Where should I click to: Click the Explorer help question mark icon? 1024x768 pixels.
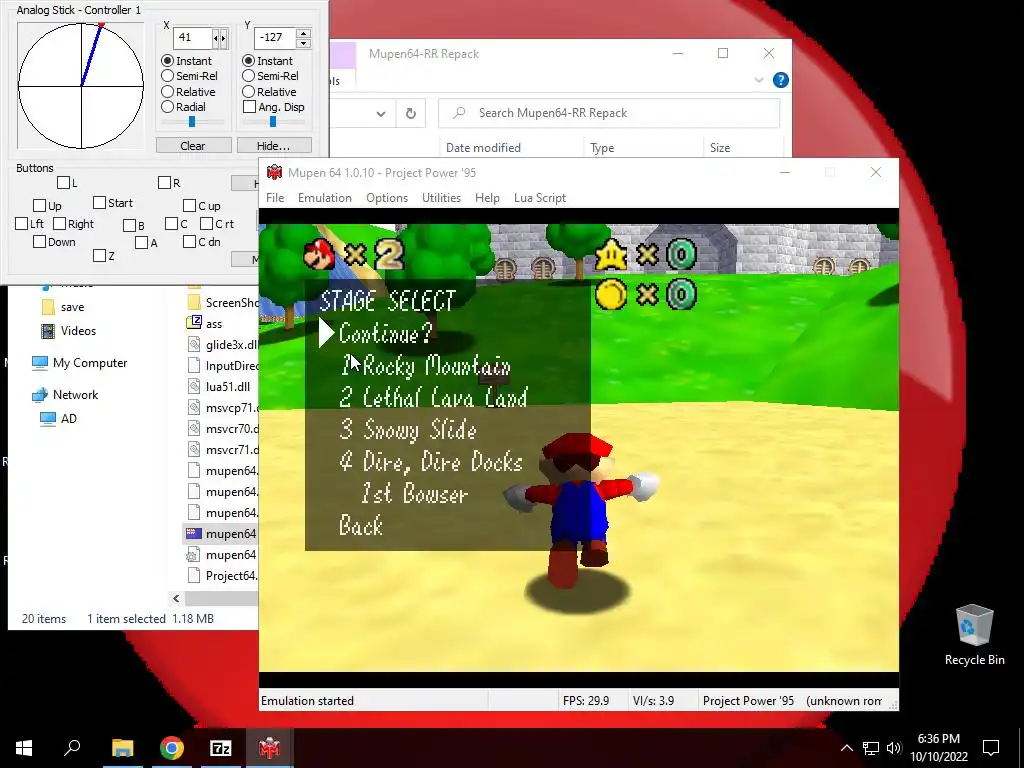pos(780,80)
